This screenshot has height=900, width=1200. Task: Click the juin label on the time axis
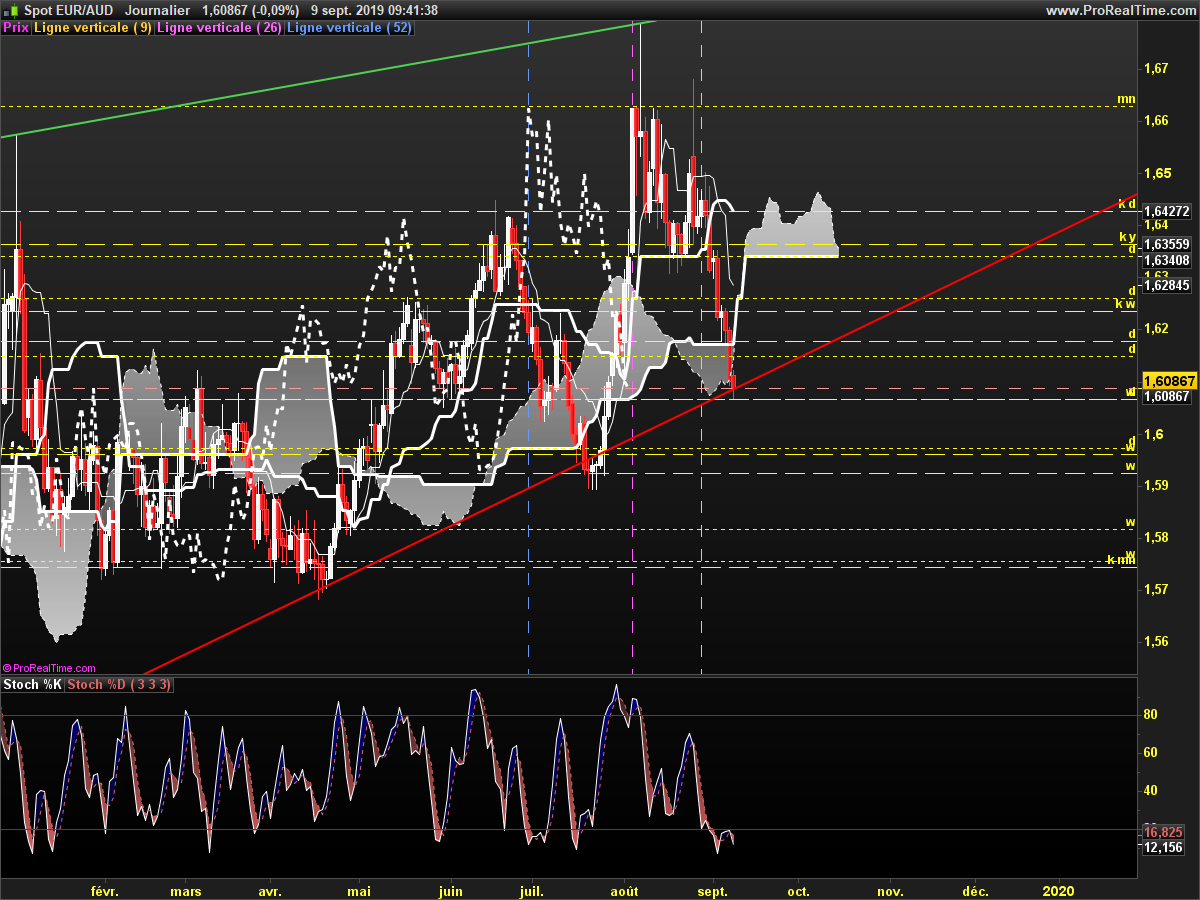[x=451, y=890]
